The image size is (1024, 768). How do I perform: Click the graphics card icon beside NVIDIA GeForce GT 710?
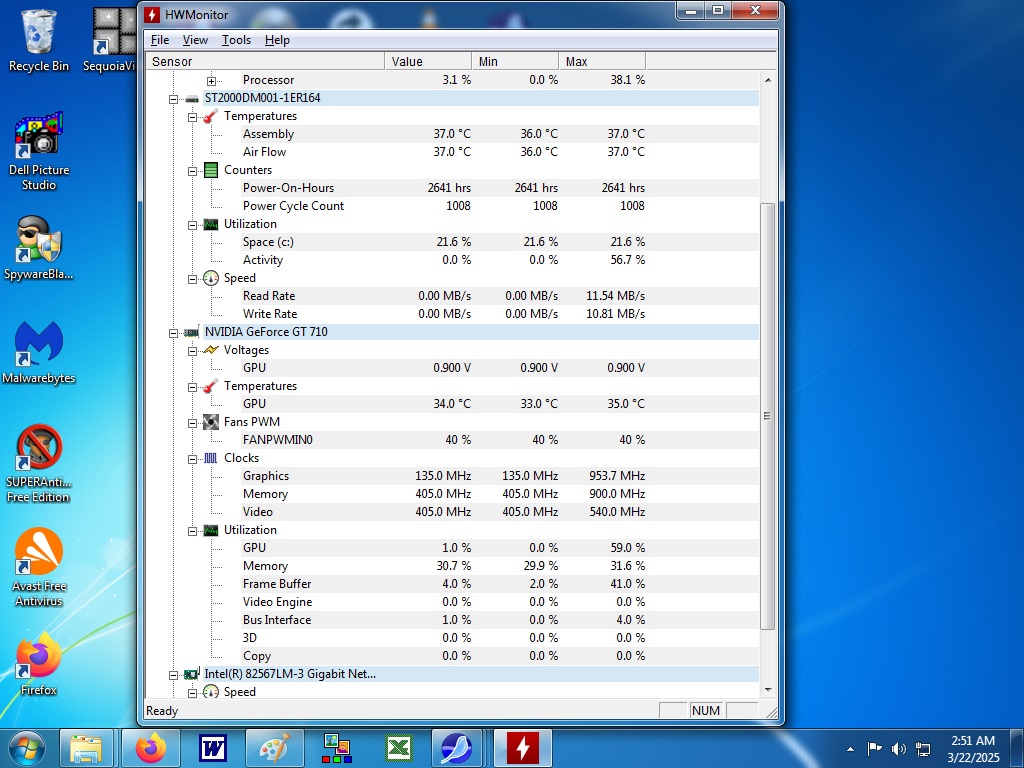tap(191, 332)
